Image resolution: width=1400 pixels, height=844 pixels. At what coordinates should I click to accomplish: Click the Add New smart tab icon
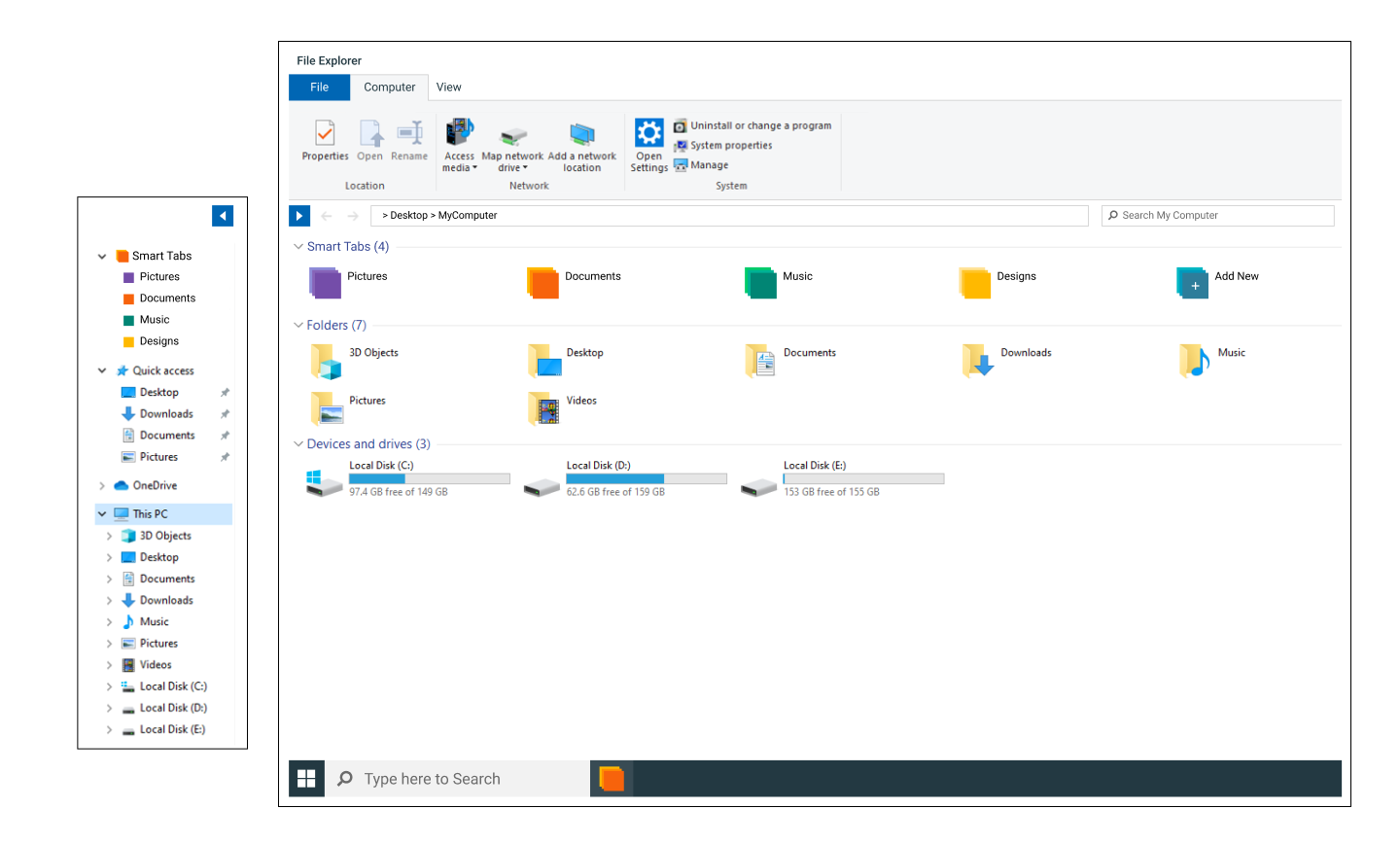(1192, 283)
